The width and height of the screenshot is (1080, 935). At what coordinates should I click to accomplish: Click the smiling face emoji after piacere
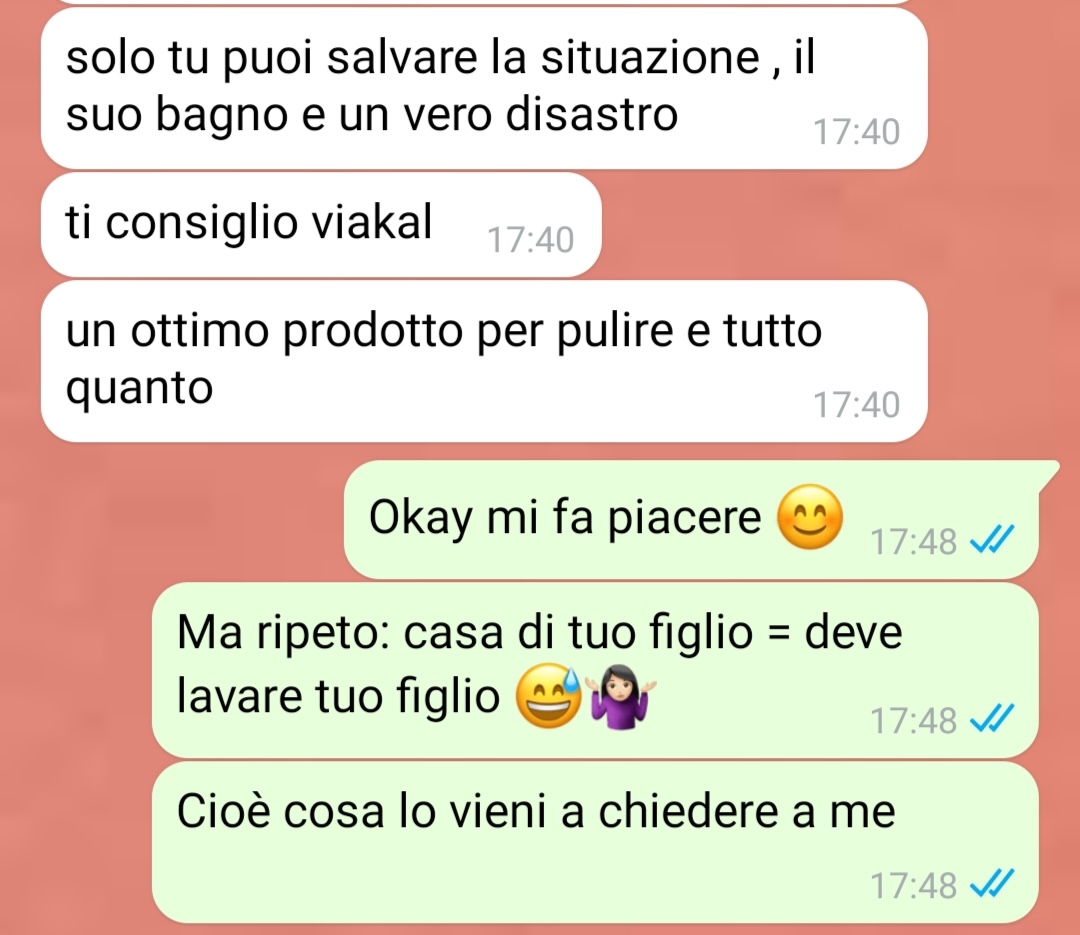point(809,517)
